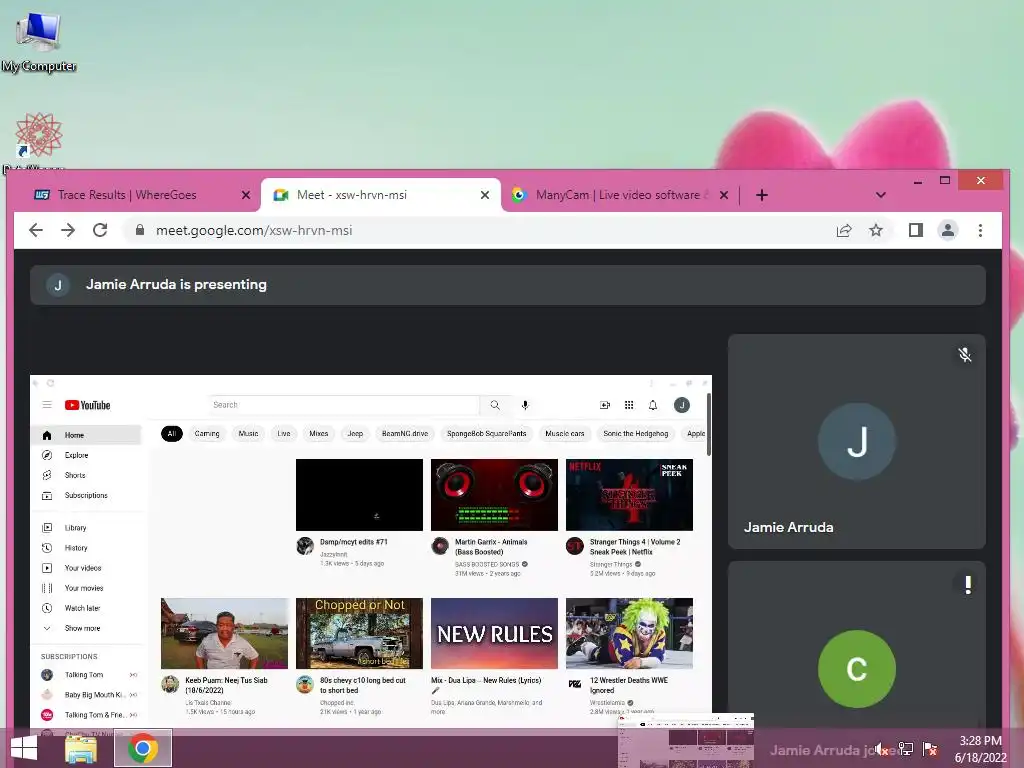The width and height of the screenshot is (1024, 768).
Task: Go forward in Chrome browser
Action: coord(68,230)
